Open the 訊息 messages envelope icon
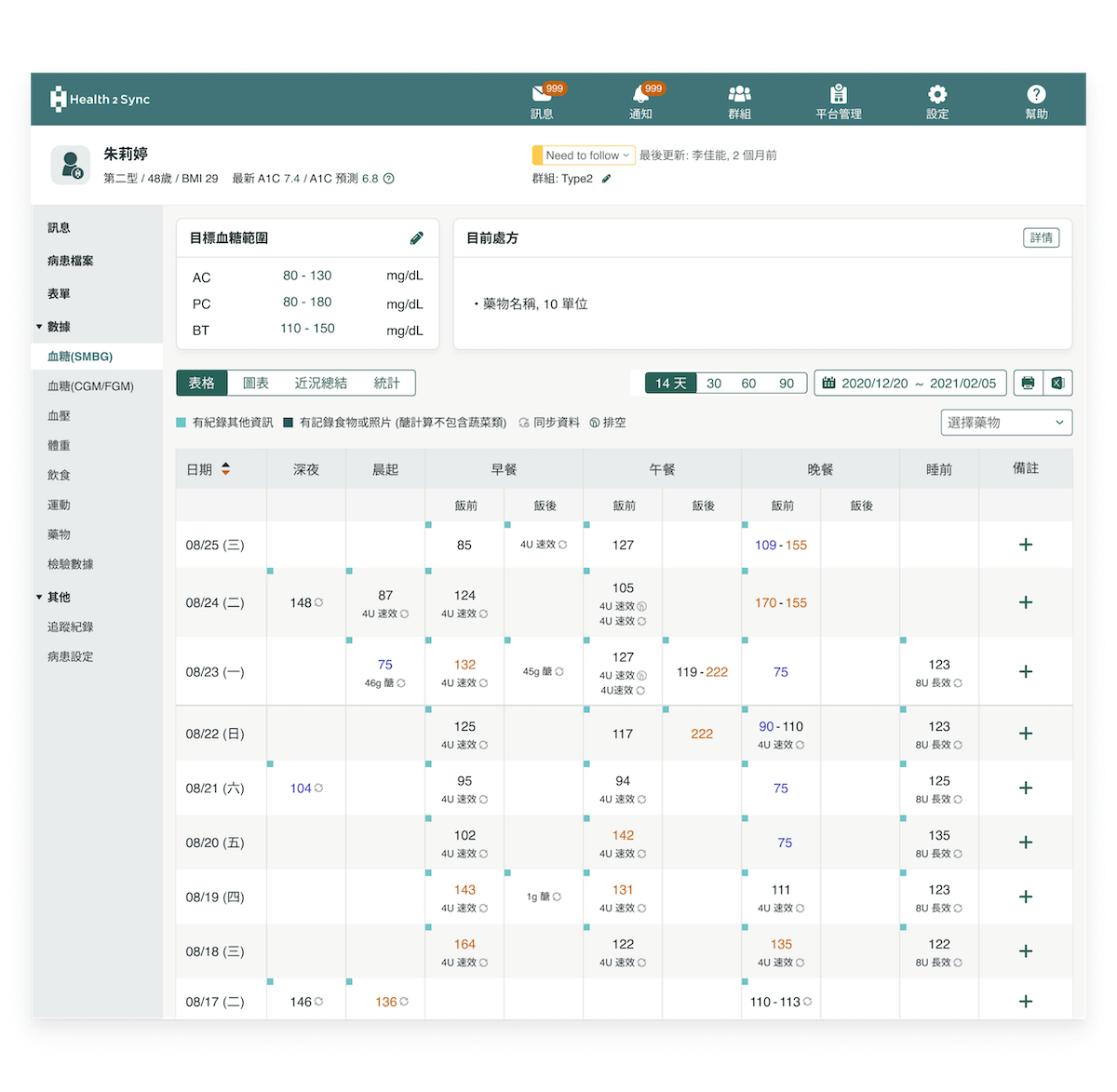 (x=542, y=95)
